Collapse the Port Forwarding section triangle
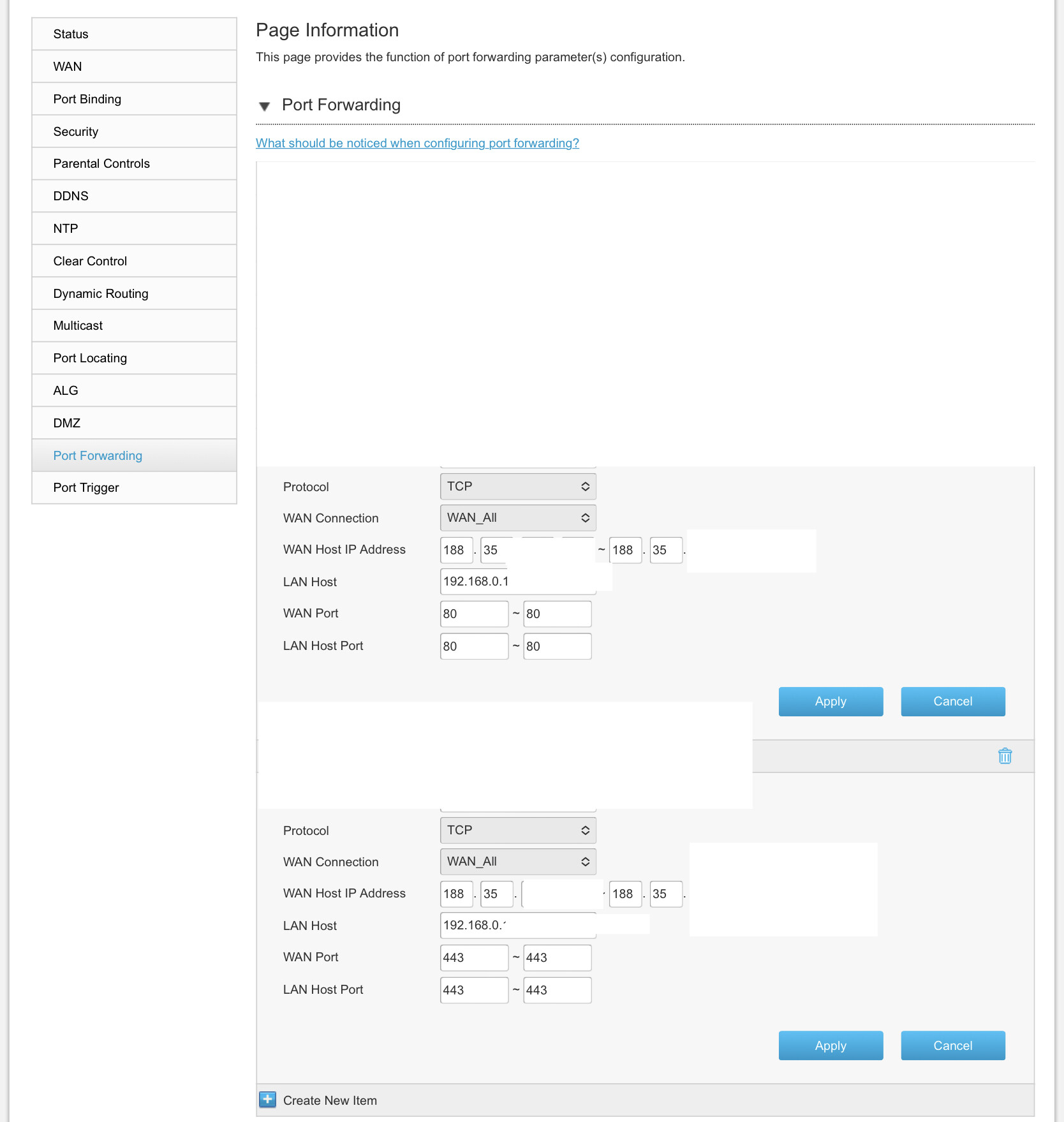Image resolution: width=1064 pixels, height=1122 pixels. tap(265, 106)
